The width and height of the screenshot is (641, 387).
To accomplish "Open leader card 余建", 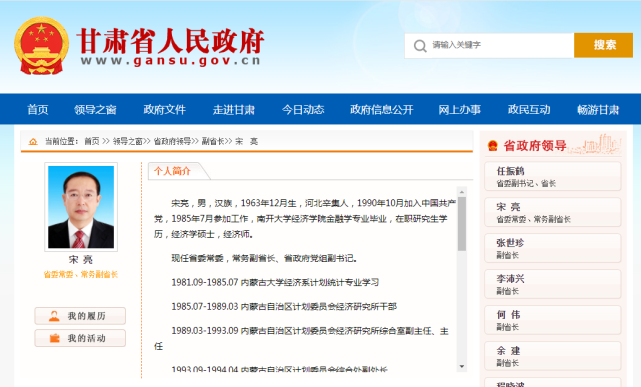I will click(x=553, y=356).
